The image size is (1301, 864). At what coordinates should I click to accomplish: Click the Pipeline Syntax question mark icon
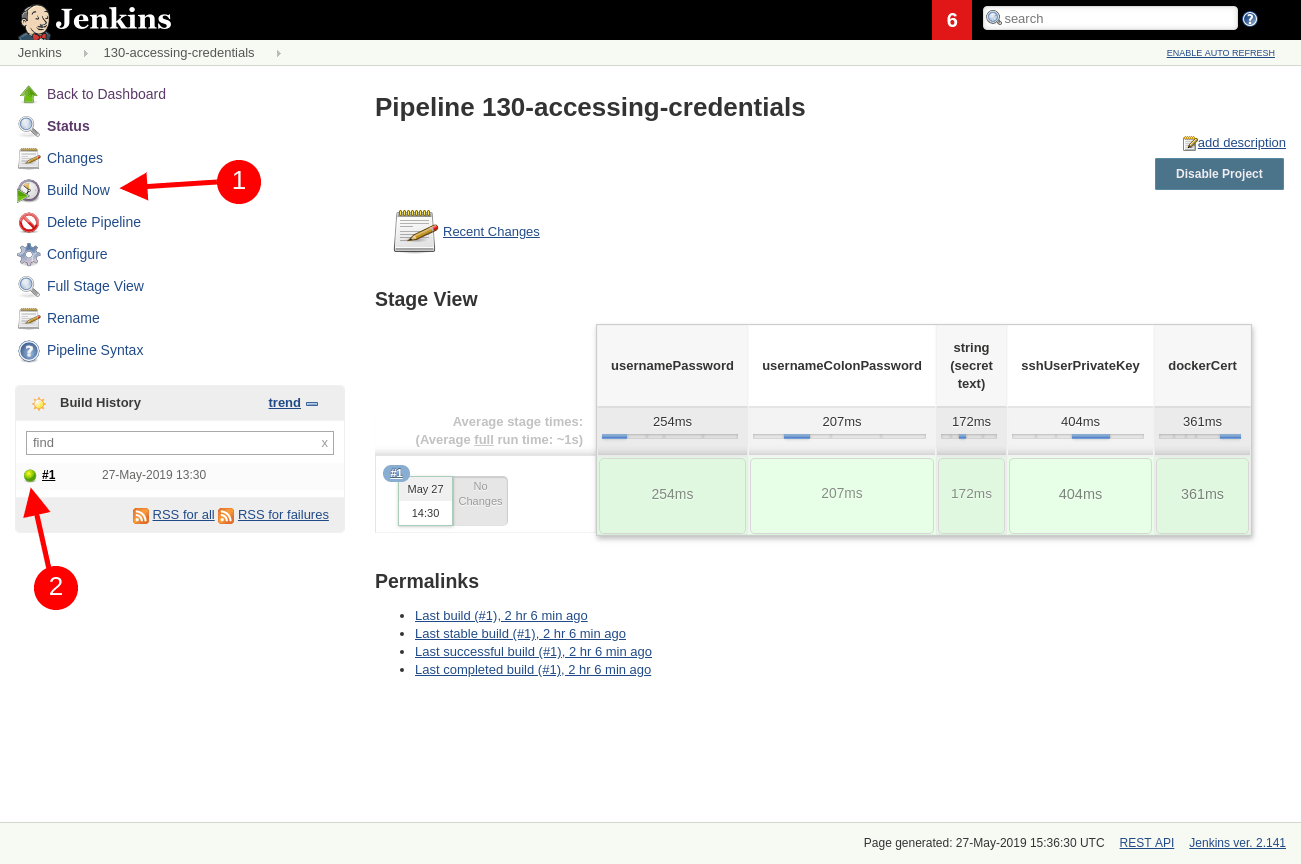pos(29,350)
